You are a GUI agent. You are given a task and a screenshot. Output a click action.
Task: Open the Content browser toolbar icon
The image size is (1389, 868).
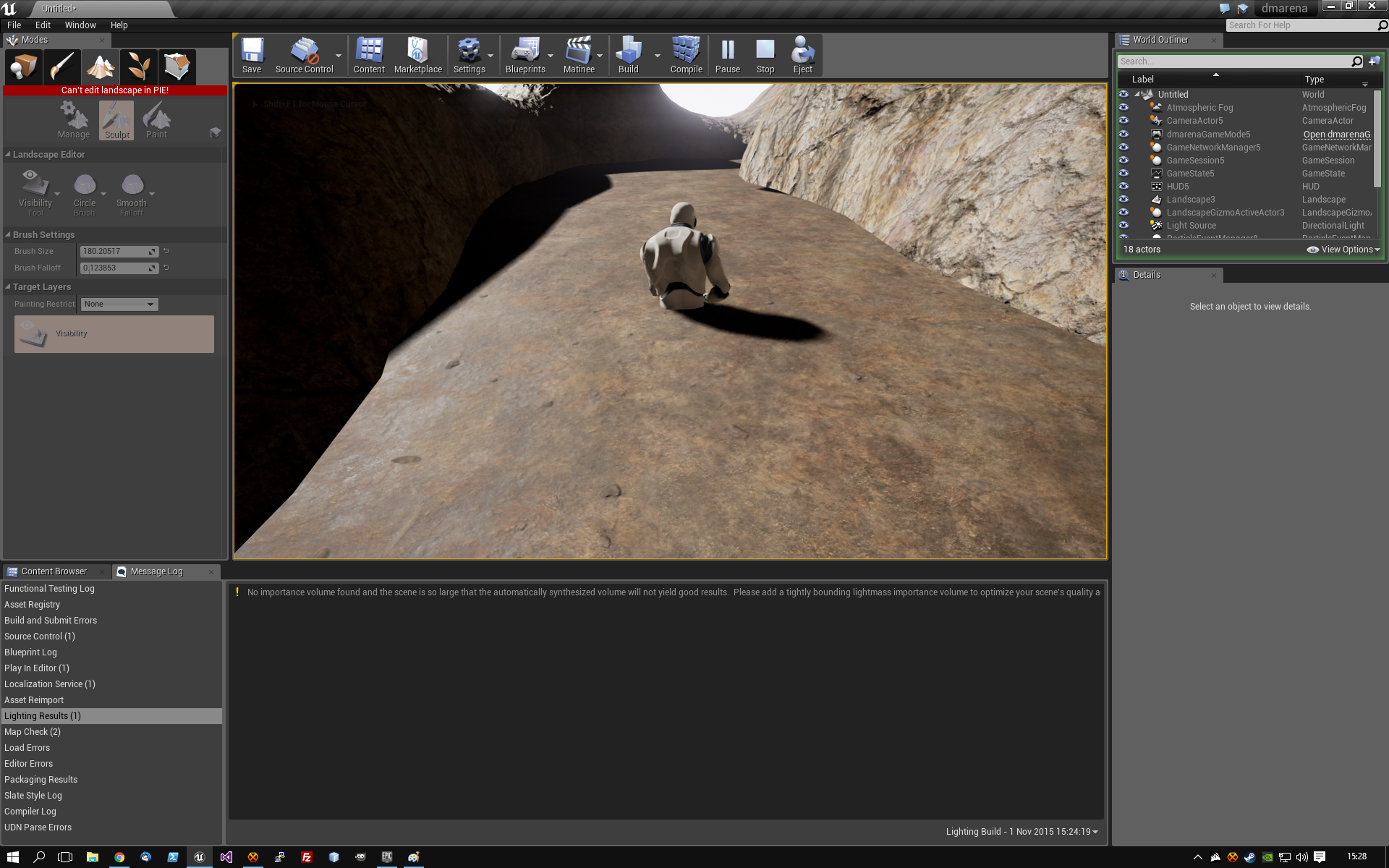click(x=369, y=55)
